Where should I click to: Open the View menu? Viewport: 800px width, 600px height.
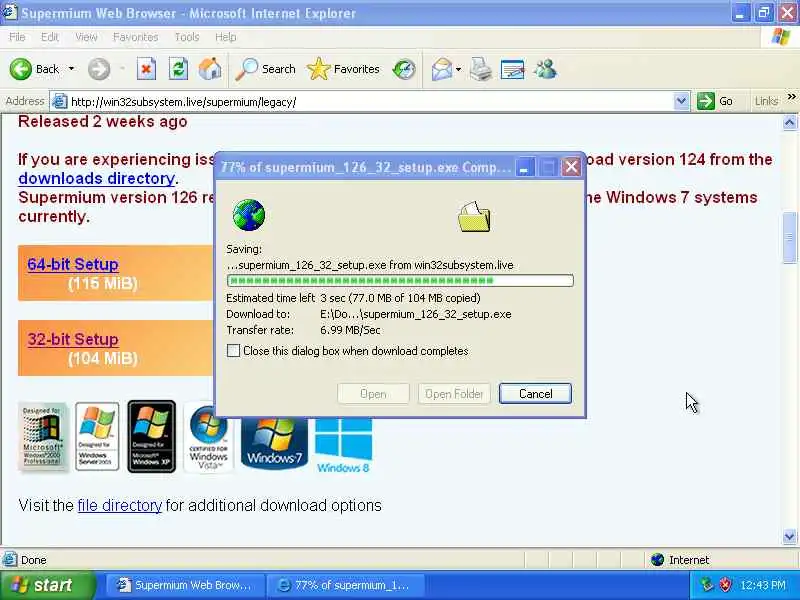click(86, 37)
